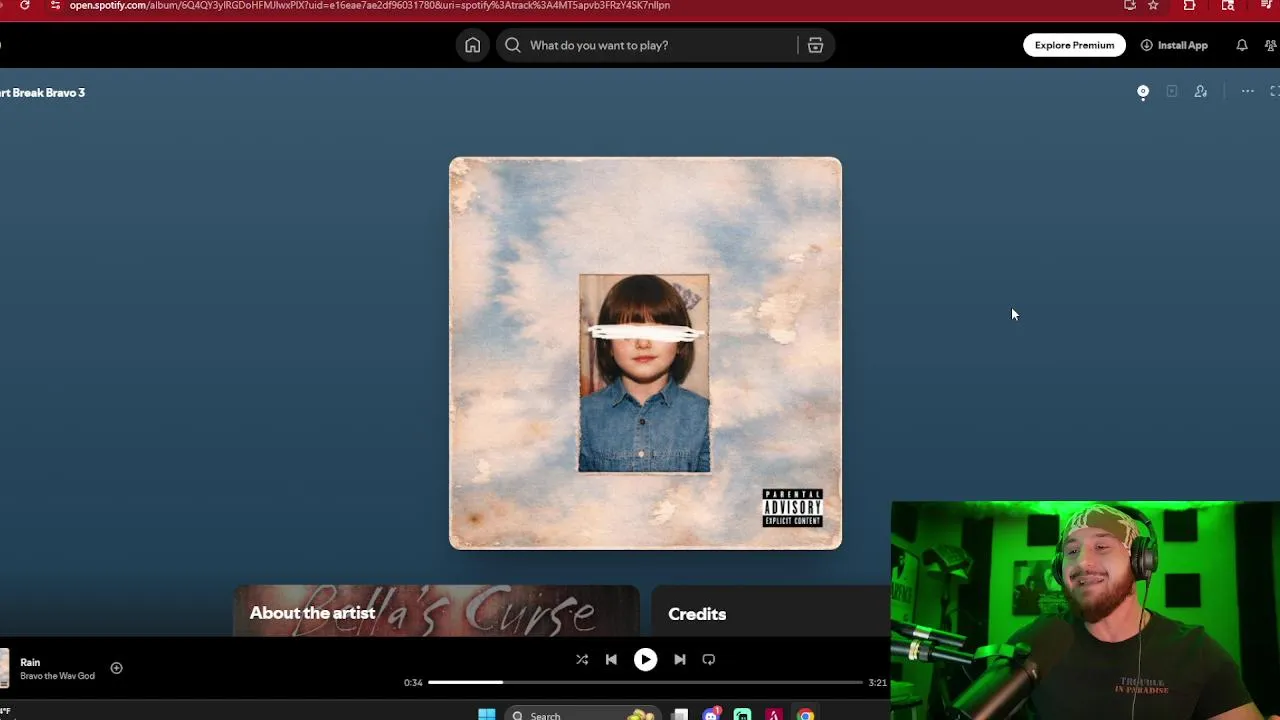Click the Install App button
The height and width of the screenshot is (720, 1280).
(x=1174, y=45)
